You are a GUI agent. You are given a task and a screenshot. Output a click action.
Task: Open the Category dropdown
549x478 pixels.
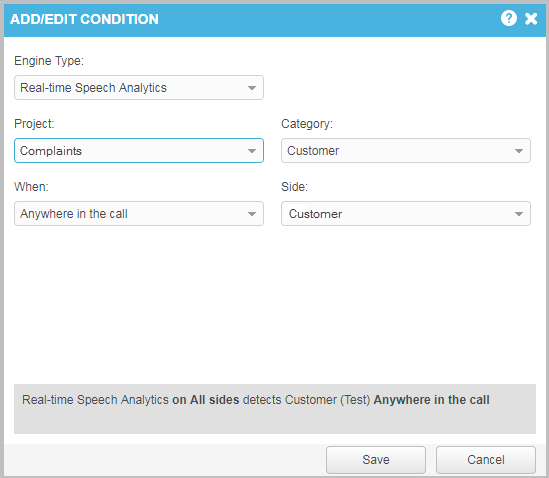pos(405,151)
